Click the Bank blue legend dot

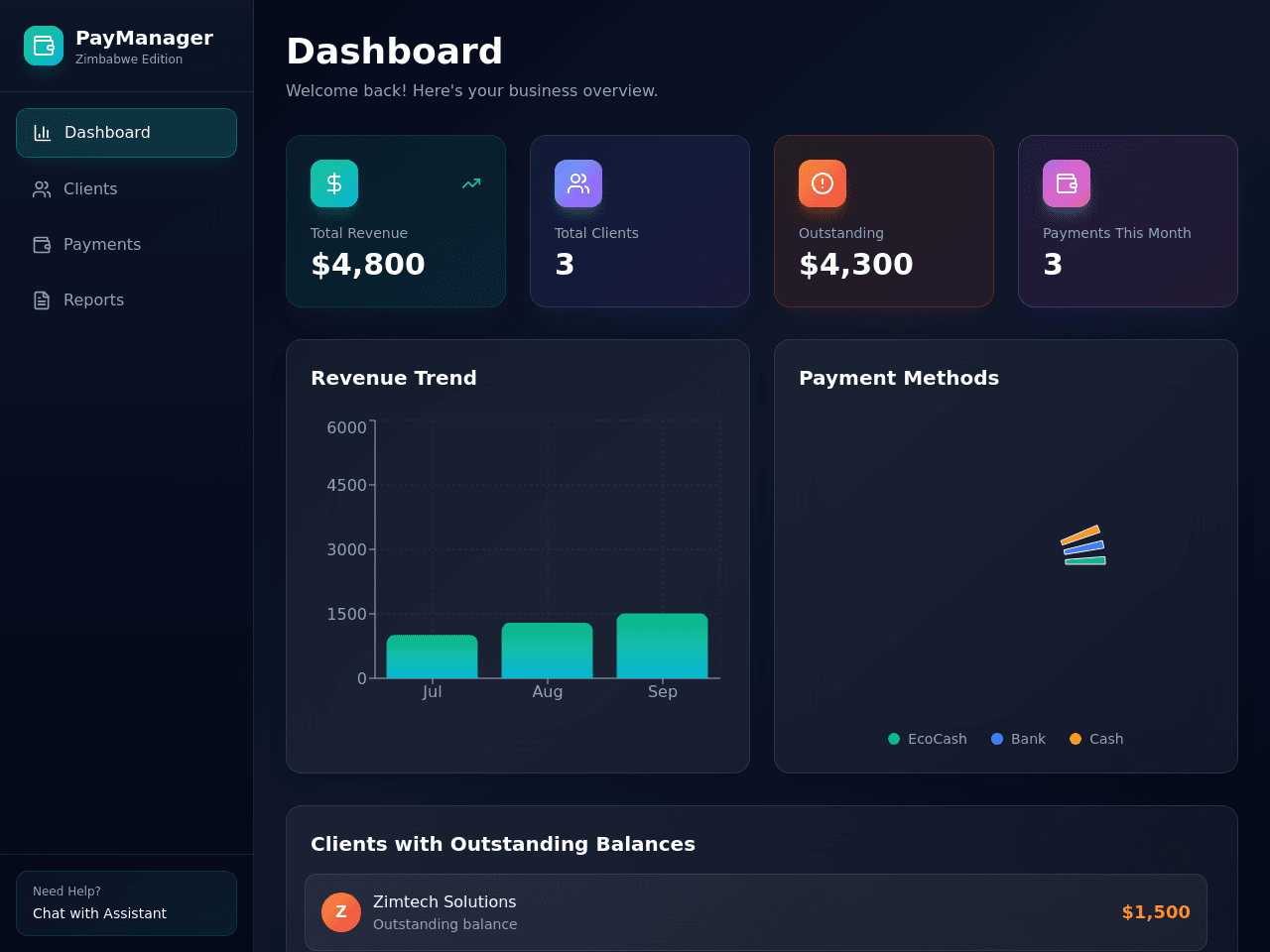[997, 739]
